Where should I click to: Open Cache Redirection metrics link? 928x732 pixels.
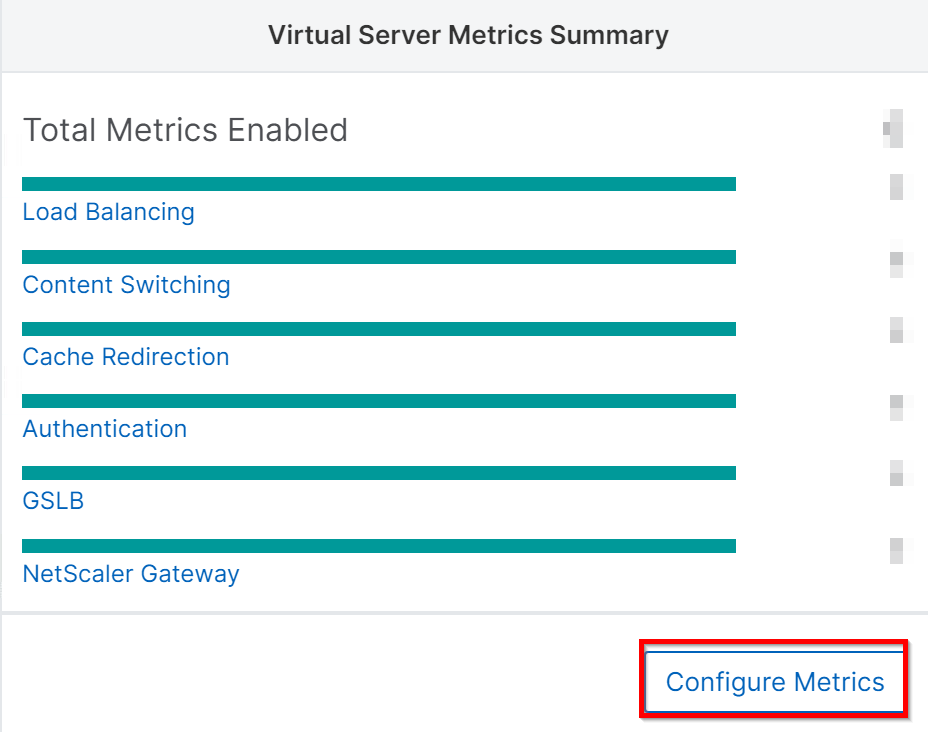pyautogui.click(x=125, y=357)
